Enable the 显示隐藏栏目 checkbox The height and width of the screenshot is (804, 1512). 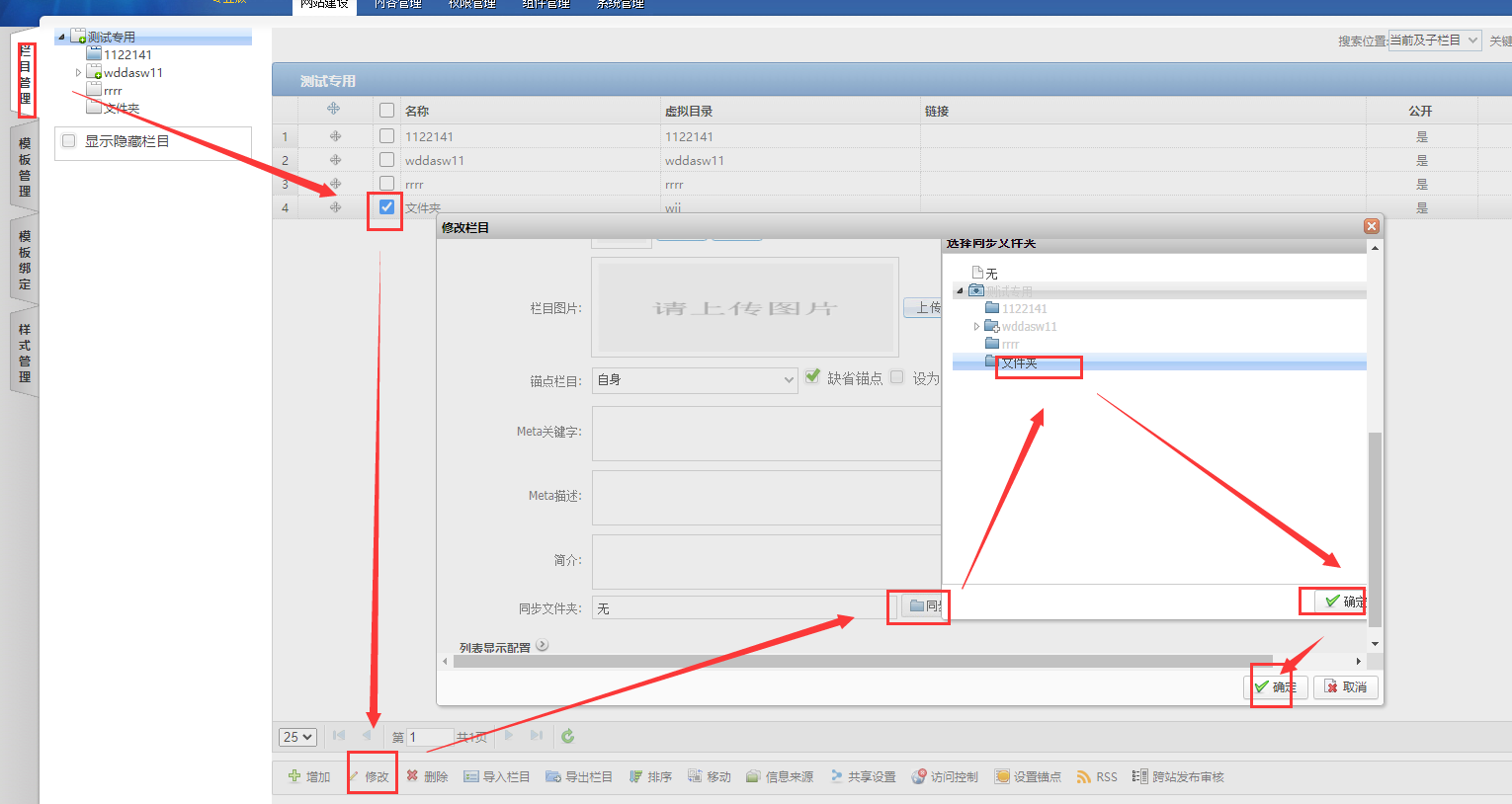click(69, 141)
